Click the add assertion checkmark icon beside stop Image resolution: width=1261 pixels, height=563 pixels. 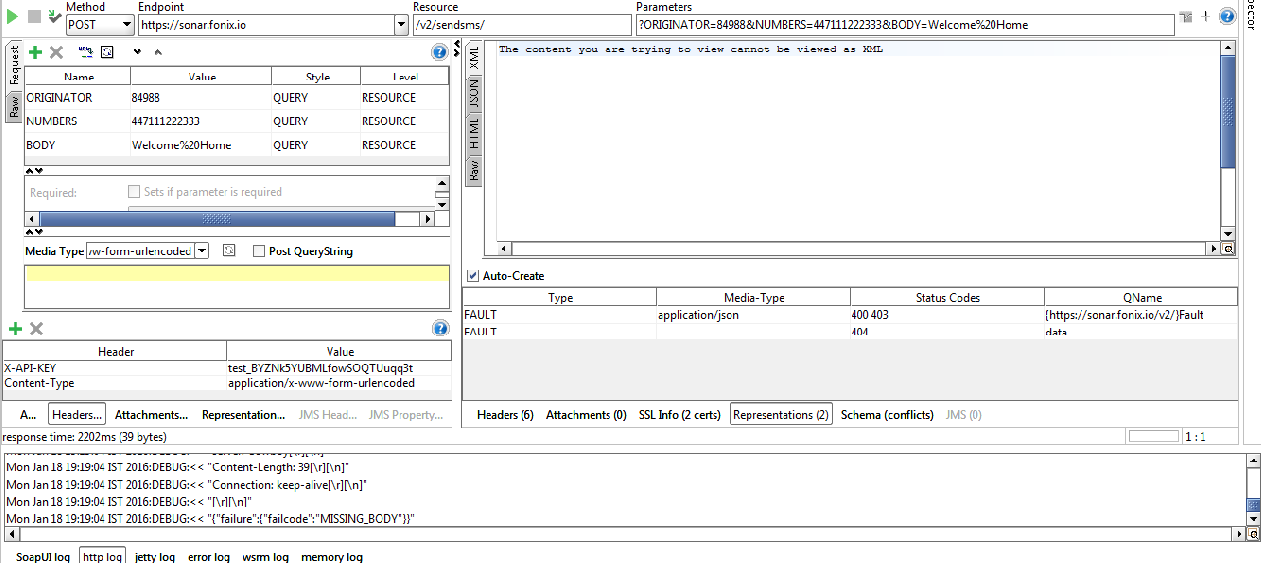(53, 17)
